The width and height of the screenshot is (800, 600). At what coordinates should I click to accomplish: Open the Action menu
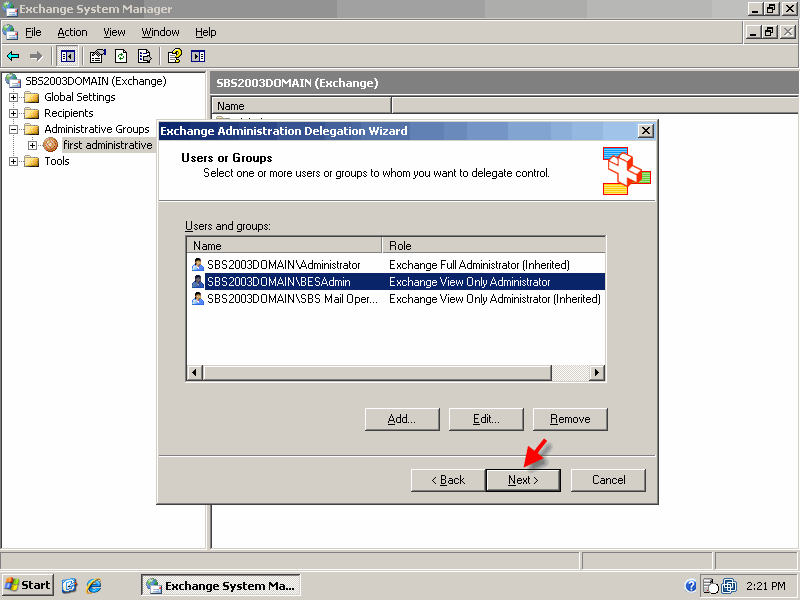point(72,32)
